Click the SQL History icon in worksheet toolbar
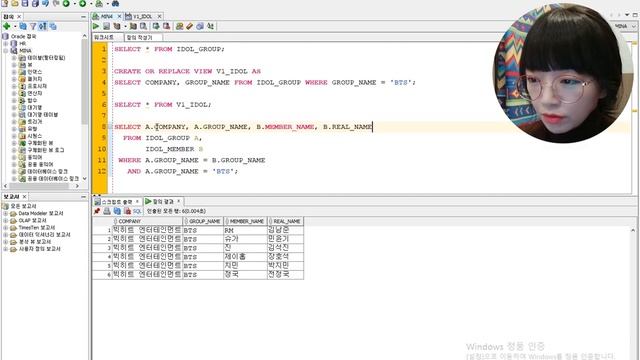 point(200,26)
